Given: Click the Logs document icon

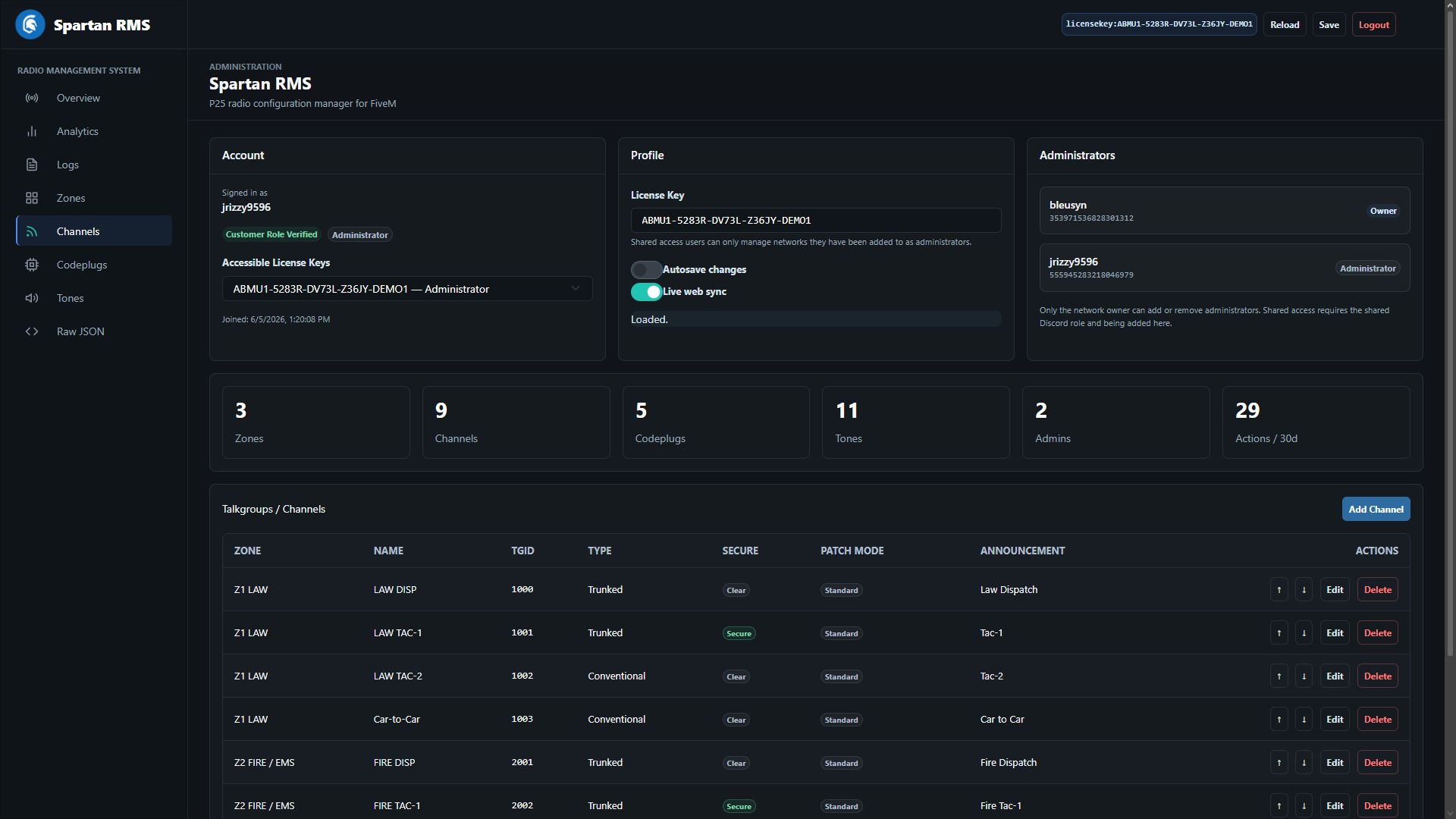Looking at the screenshot, I should (x=32, y=165).
